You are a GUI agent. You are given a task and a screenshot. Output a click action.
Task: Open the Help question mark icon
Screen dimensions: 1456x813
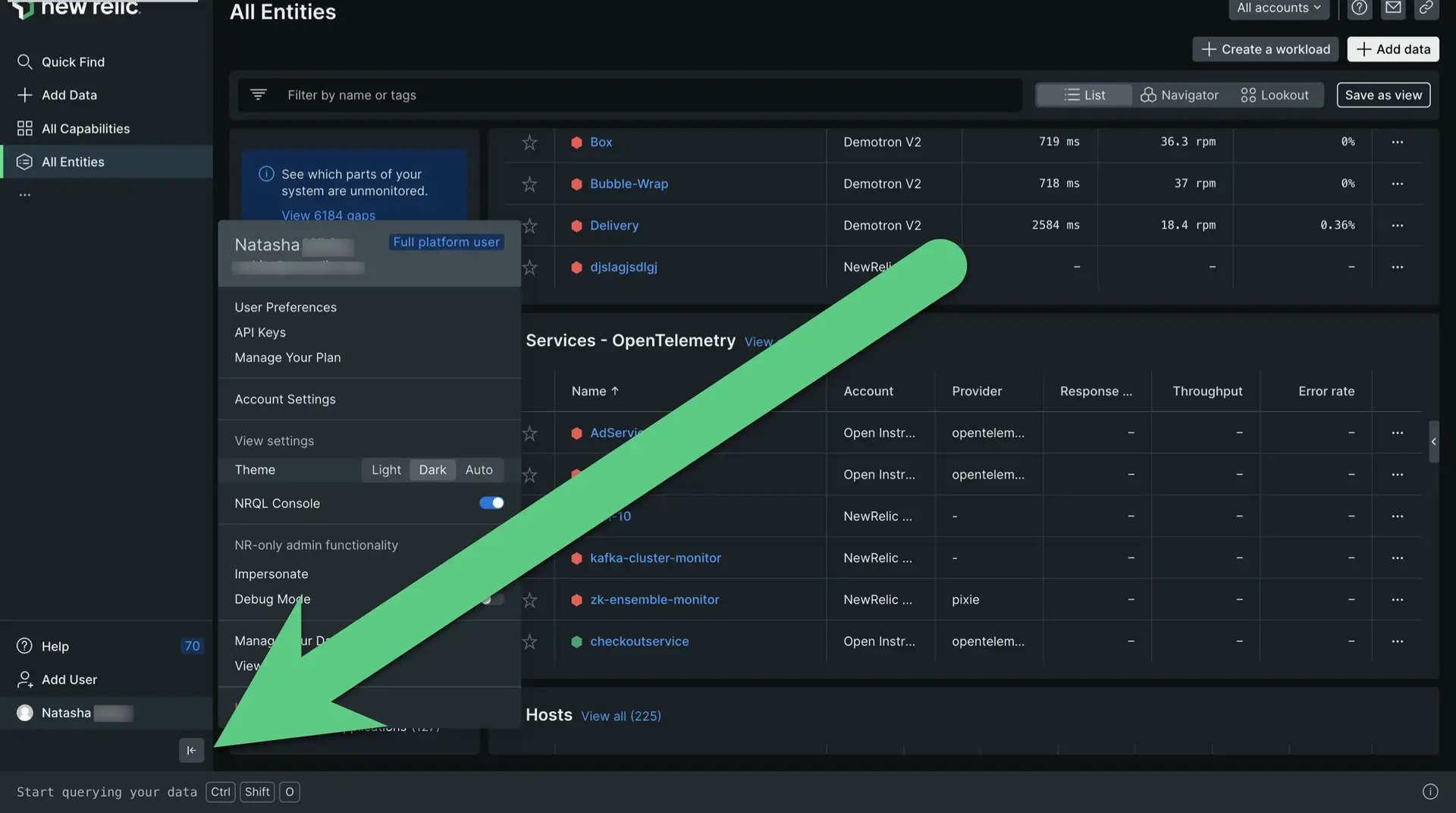pos(1359,8)
